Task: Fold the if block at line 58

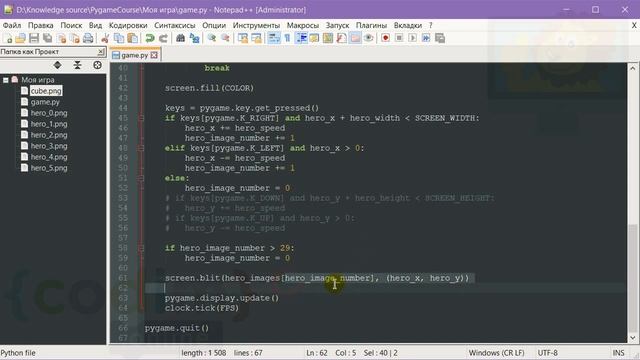Action: click(141, 248)
